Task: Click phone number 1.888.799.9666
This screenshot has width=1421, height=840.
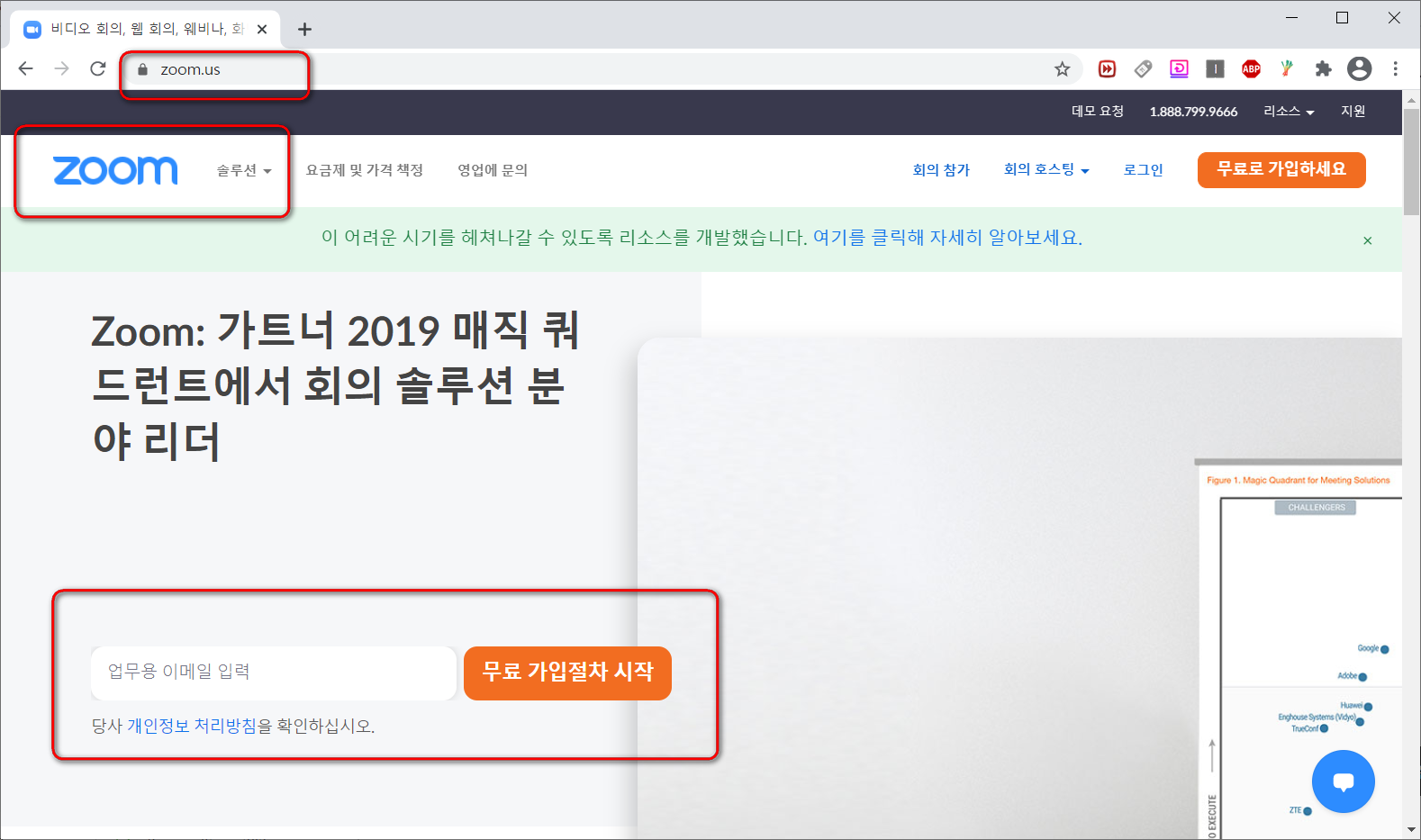Action: [x=1193, y=112]
